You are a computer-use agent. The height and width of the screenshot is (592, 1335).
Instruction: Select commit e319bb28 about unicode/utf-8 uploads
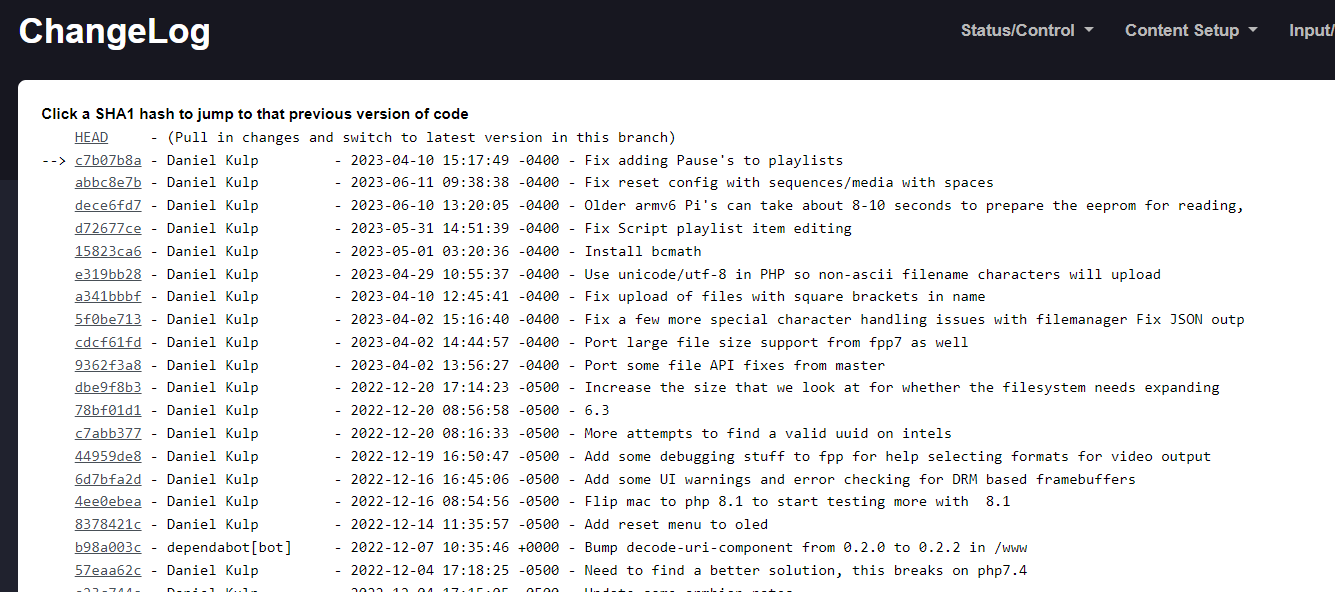tap(108, 273)
